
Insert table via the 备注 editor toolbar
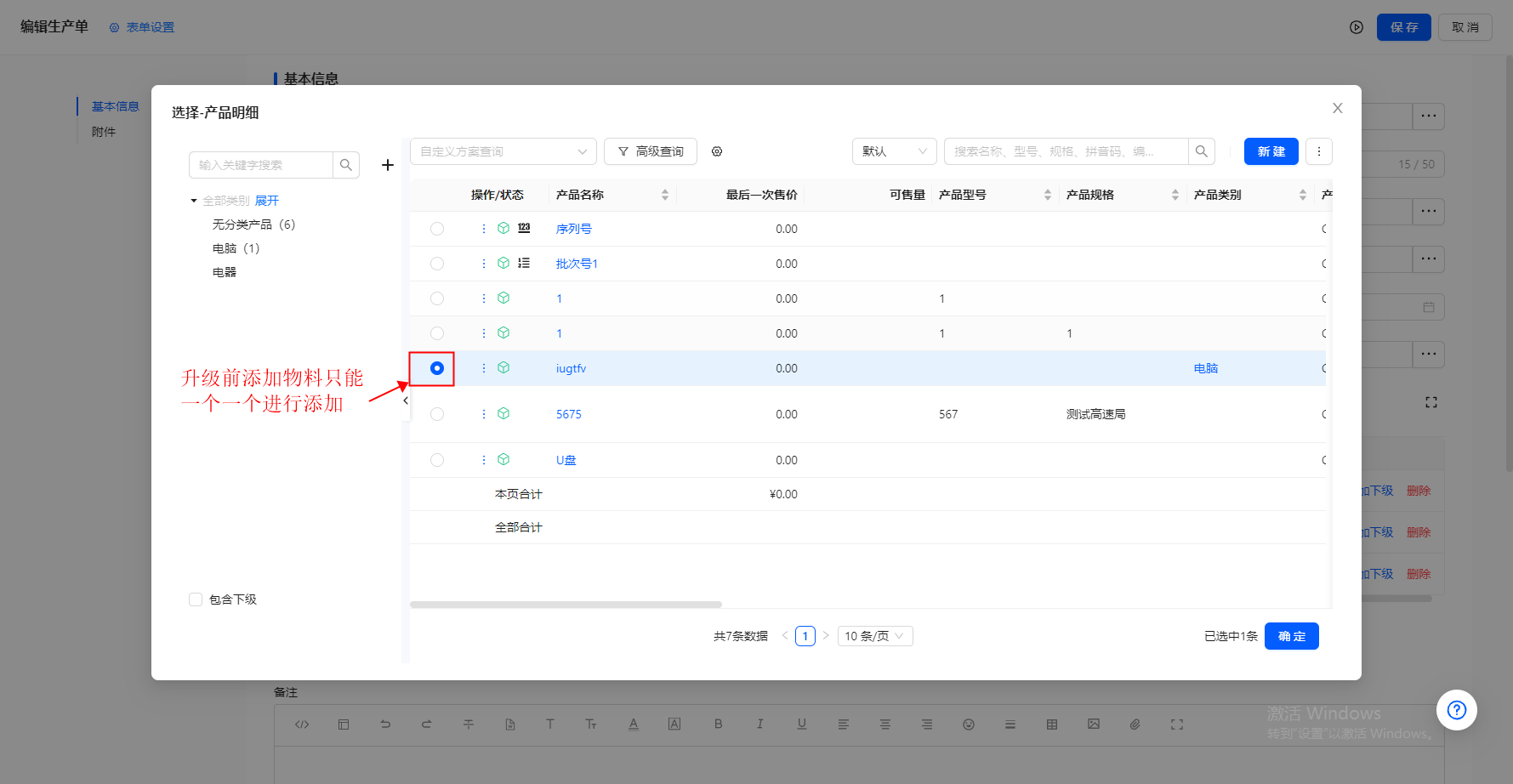1052,724
